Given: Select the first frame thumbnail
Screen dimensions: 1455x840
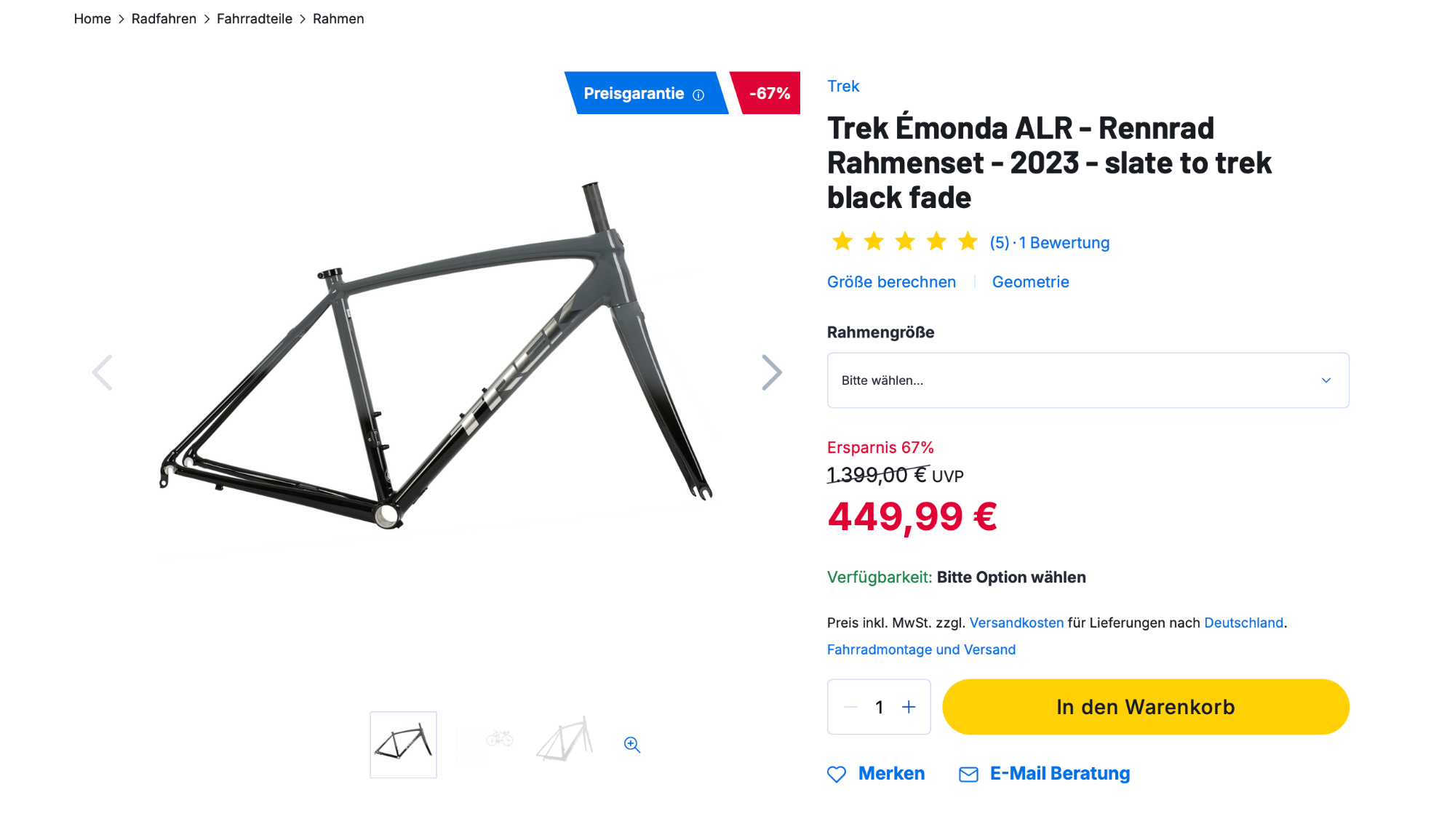Looking at the screenshot, I should click(x=403, y=745).
